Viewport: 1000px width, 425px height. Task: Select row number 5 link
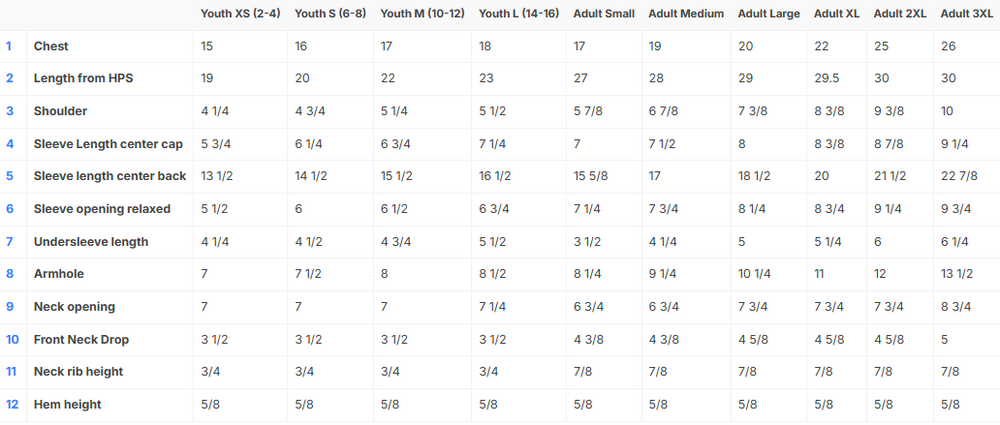coord(10,177)
